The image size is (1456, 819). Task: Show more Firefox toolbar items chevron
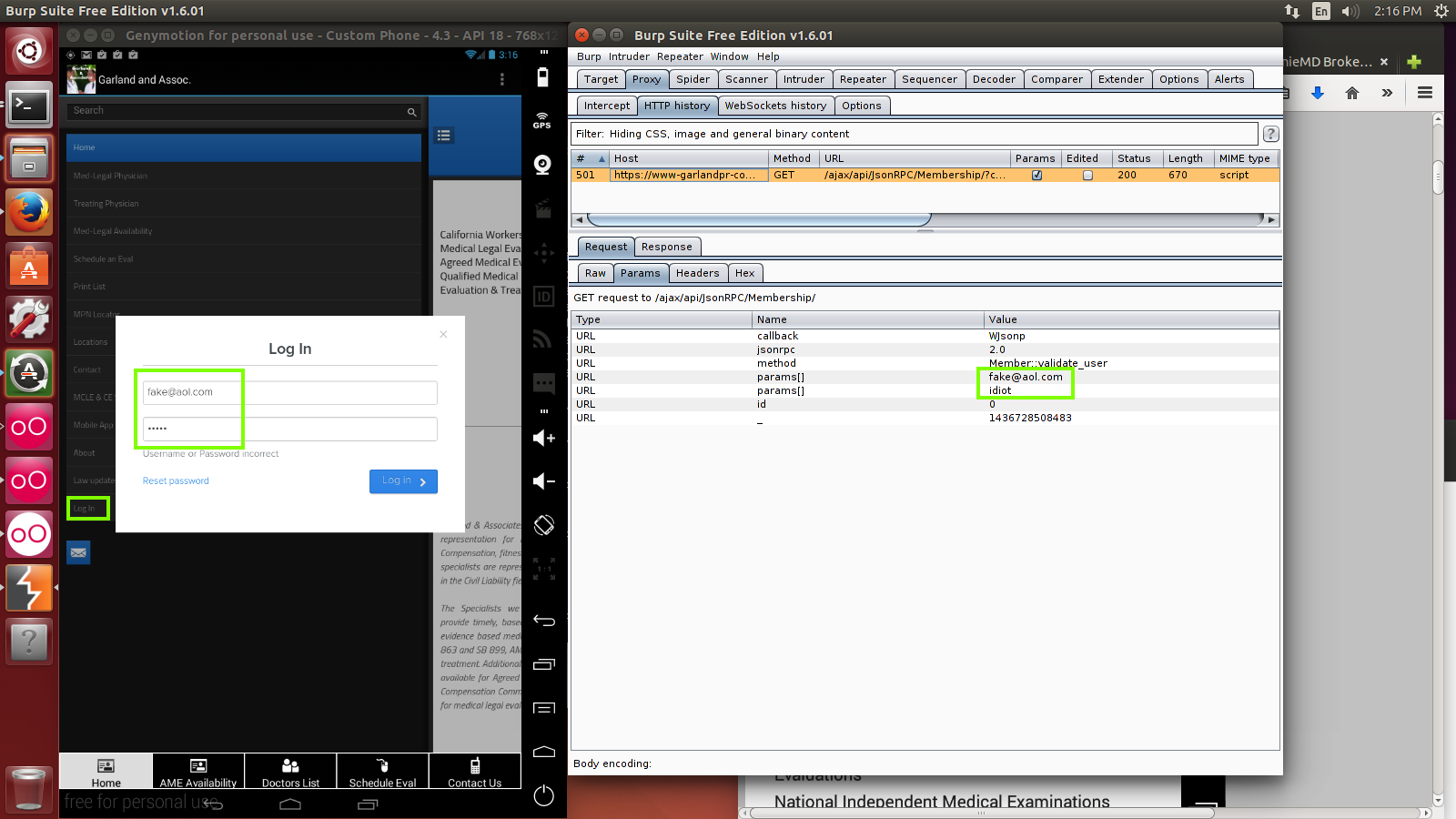(1387, 93)
